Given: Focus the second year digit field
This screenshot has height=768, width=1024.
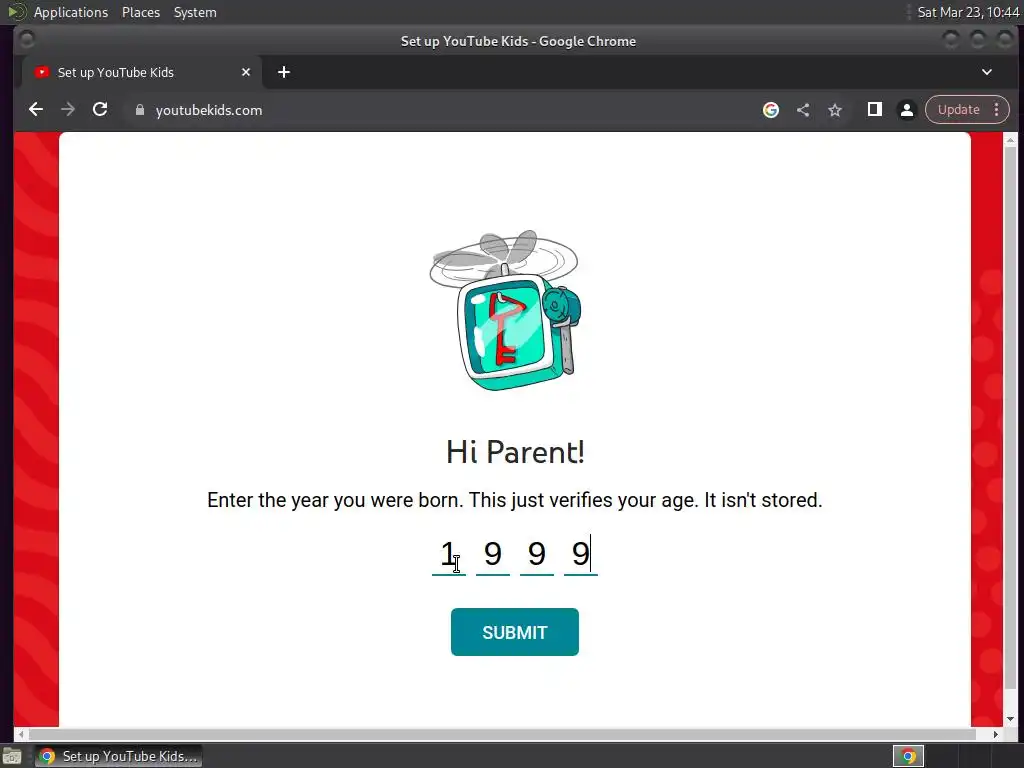Looking at the screenshot, I should tap(493, 555).
